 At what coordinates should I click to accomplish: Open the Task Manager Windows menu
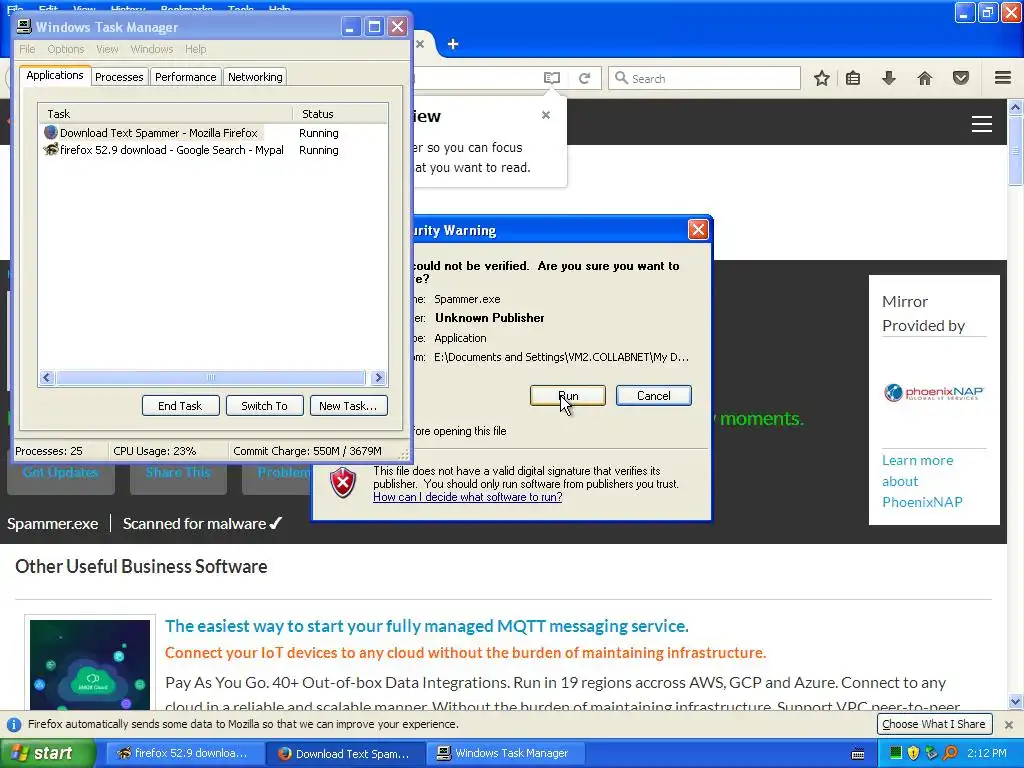152,49
